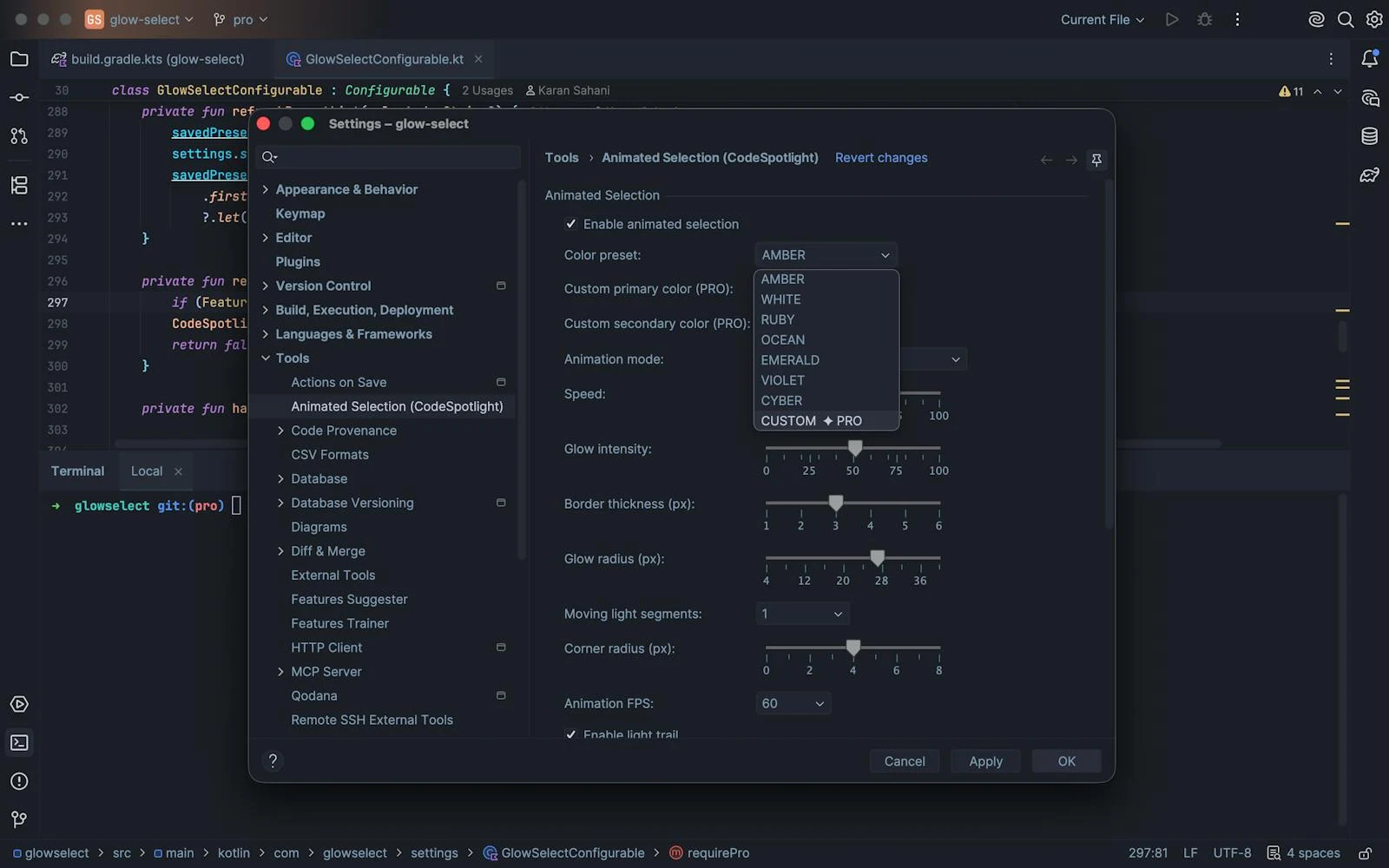Open the Notifications bell icon

point(1370,59)
